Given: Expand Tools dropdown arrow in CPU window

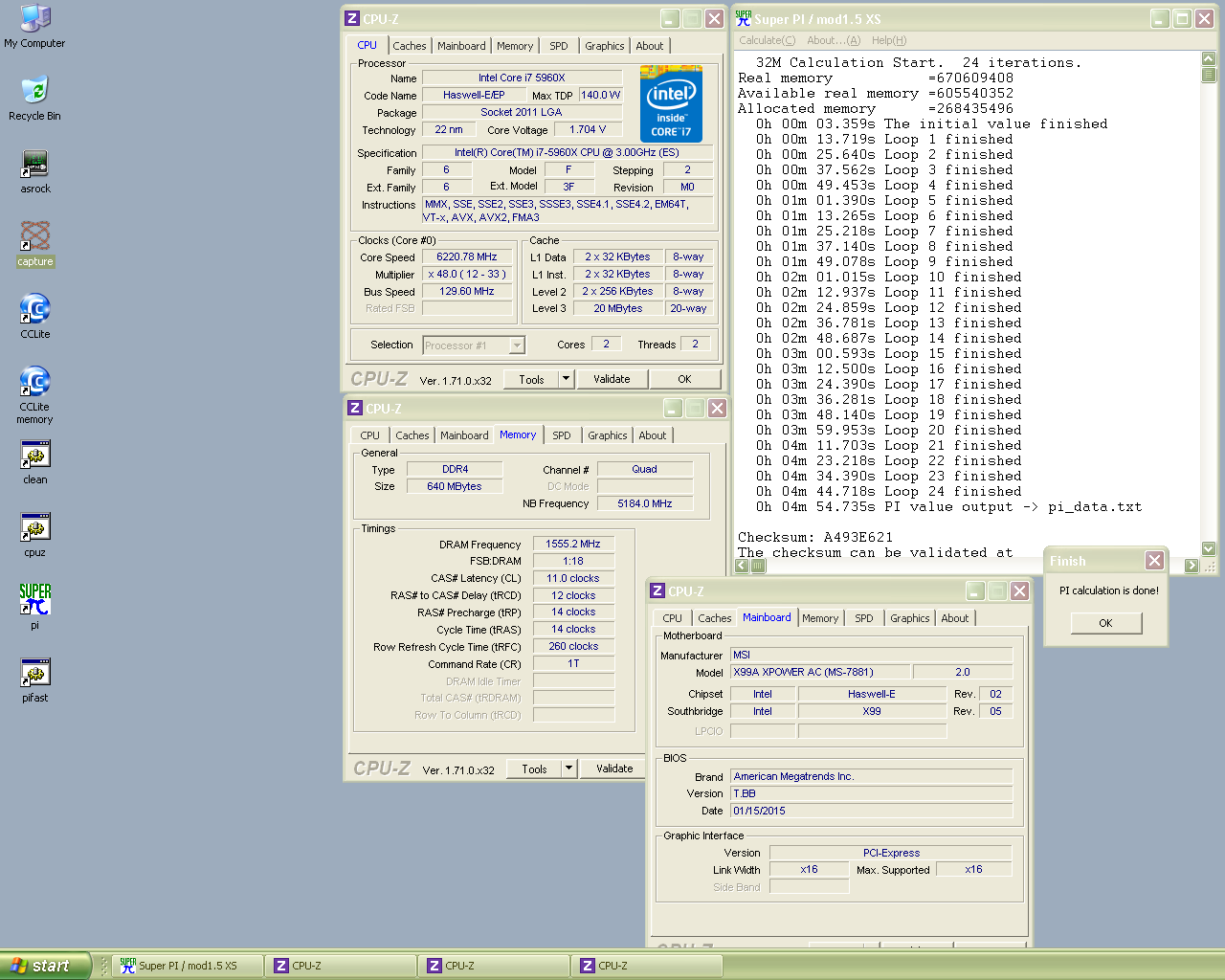Looking at the screenshot, I should 566,379.
